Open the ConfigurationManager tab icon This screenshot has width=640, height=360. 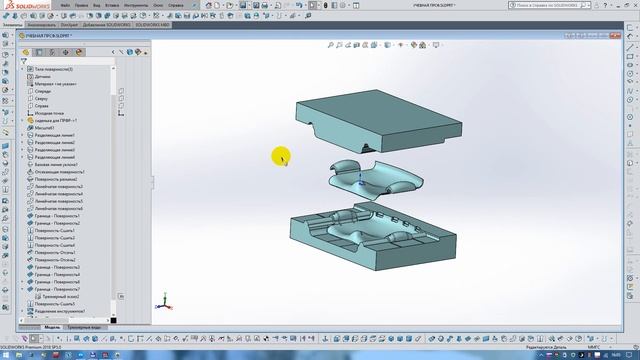pyautogui.click(x=52, y=52)
